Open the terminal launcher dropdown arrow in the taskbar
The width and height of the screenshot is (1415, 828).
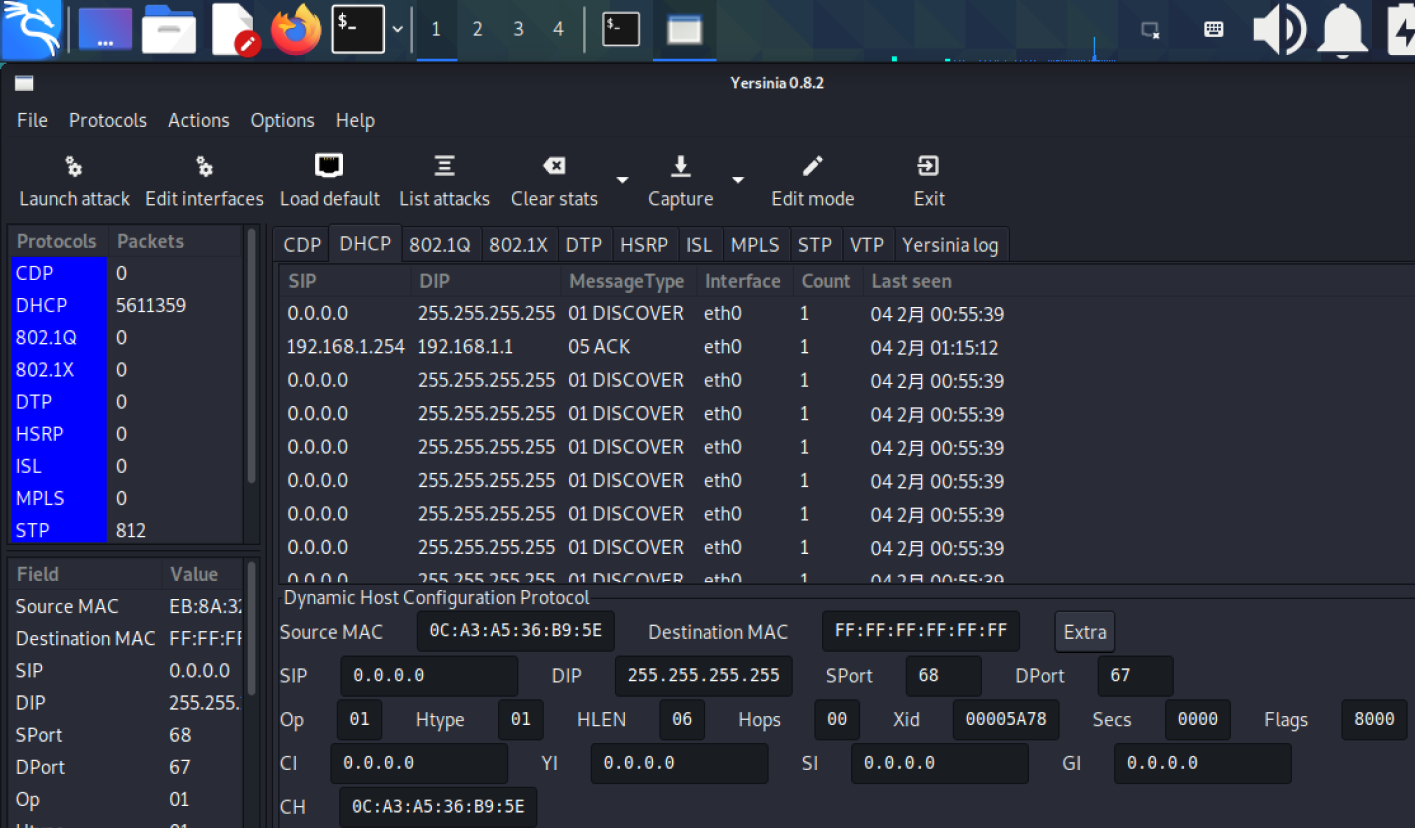398,30
